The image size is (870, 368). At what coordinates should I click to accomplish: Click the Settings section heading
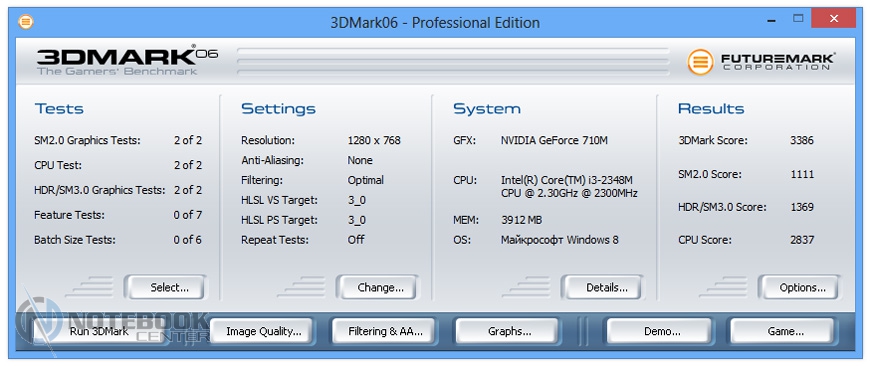(278, 109)
